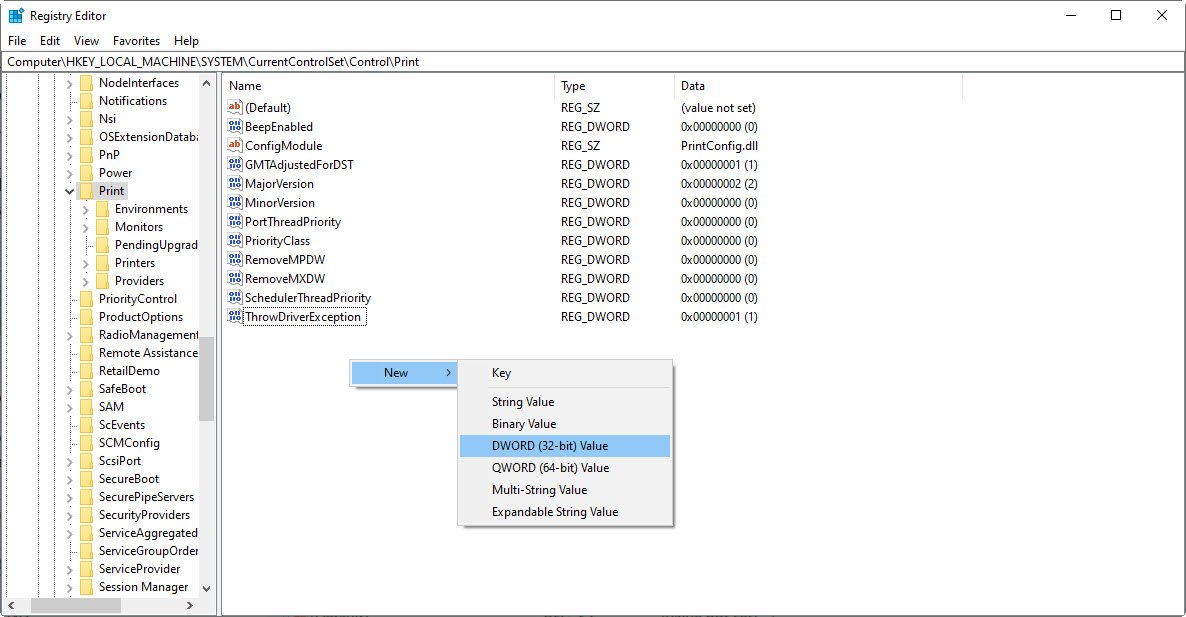1186x617 pixels.
Task: Click the Monitors folder icon
Action: [x=102, y=227]
